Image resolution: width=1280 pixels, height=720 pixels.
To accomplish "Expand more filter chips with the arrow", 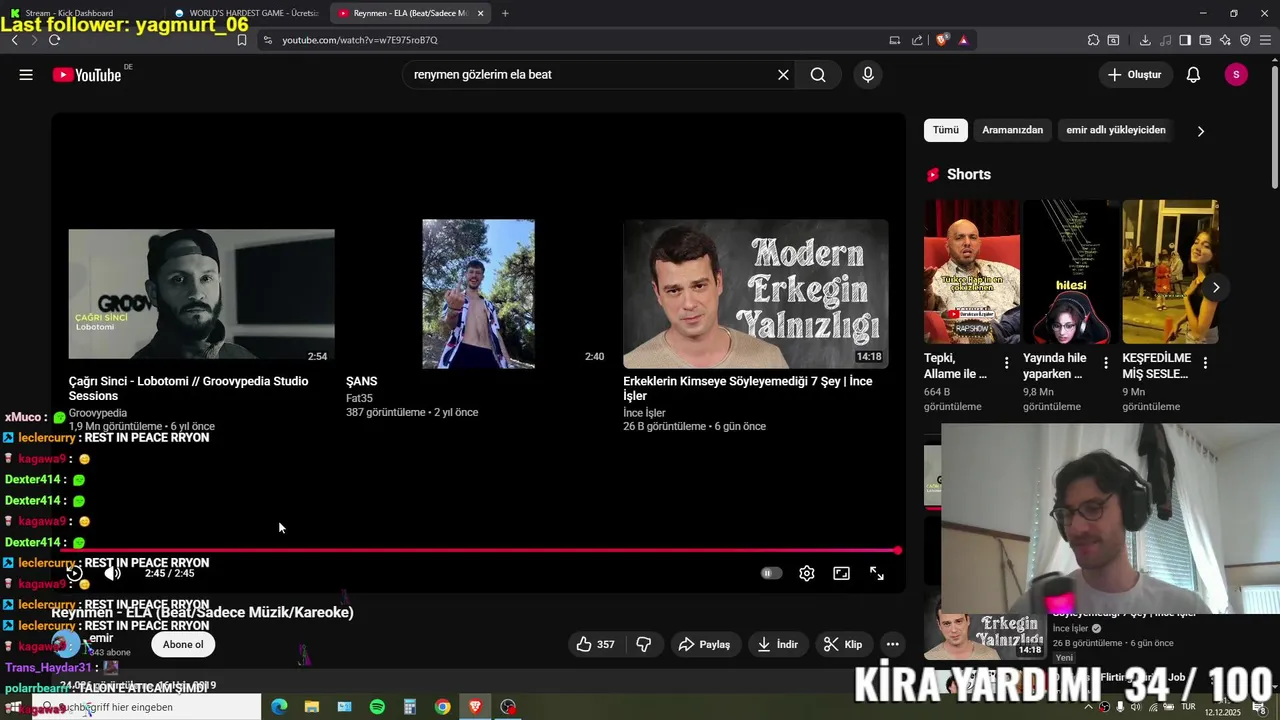I will point(1200,131).
